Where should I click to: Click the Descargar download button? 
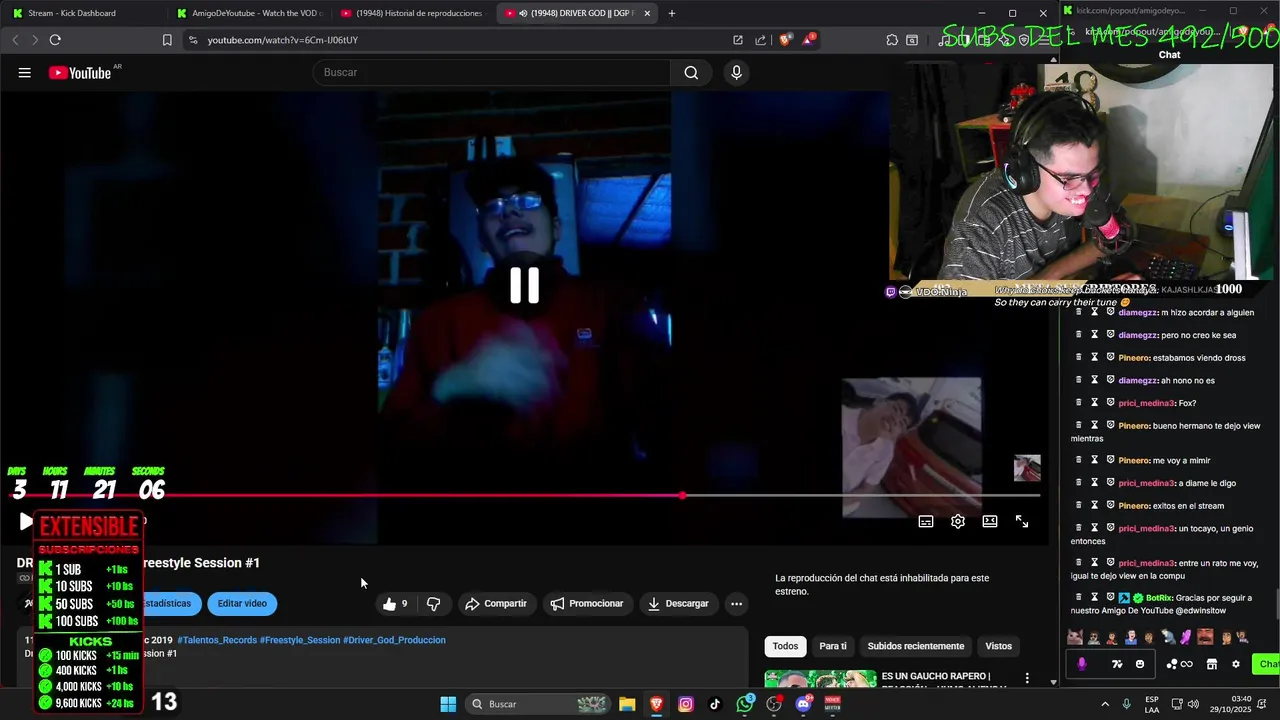(678, 604)
